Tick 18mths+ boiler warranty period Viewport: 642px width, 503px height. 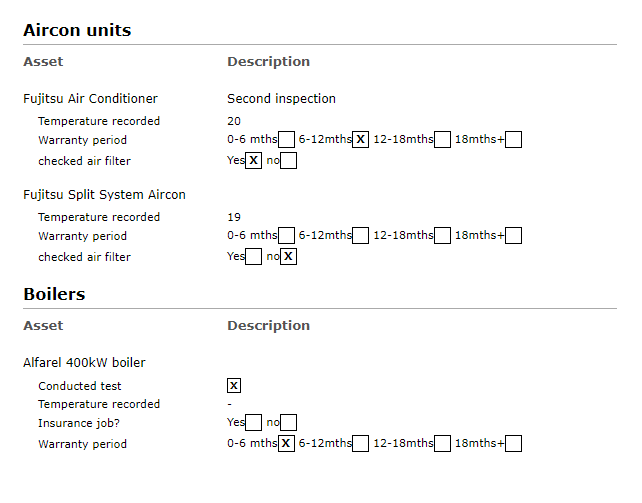(x=513, y=443)
